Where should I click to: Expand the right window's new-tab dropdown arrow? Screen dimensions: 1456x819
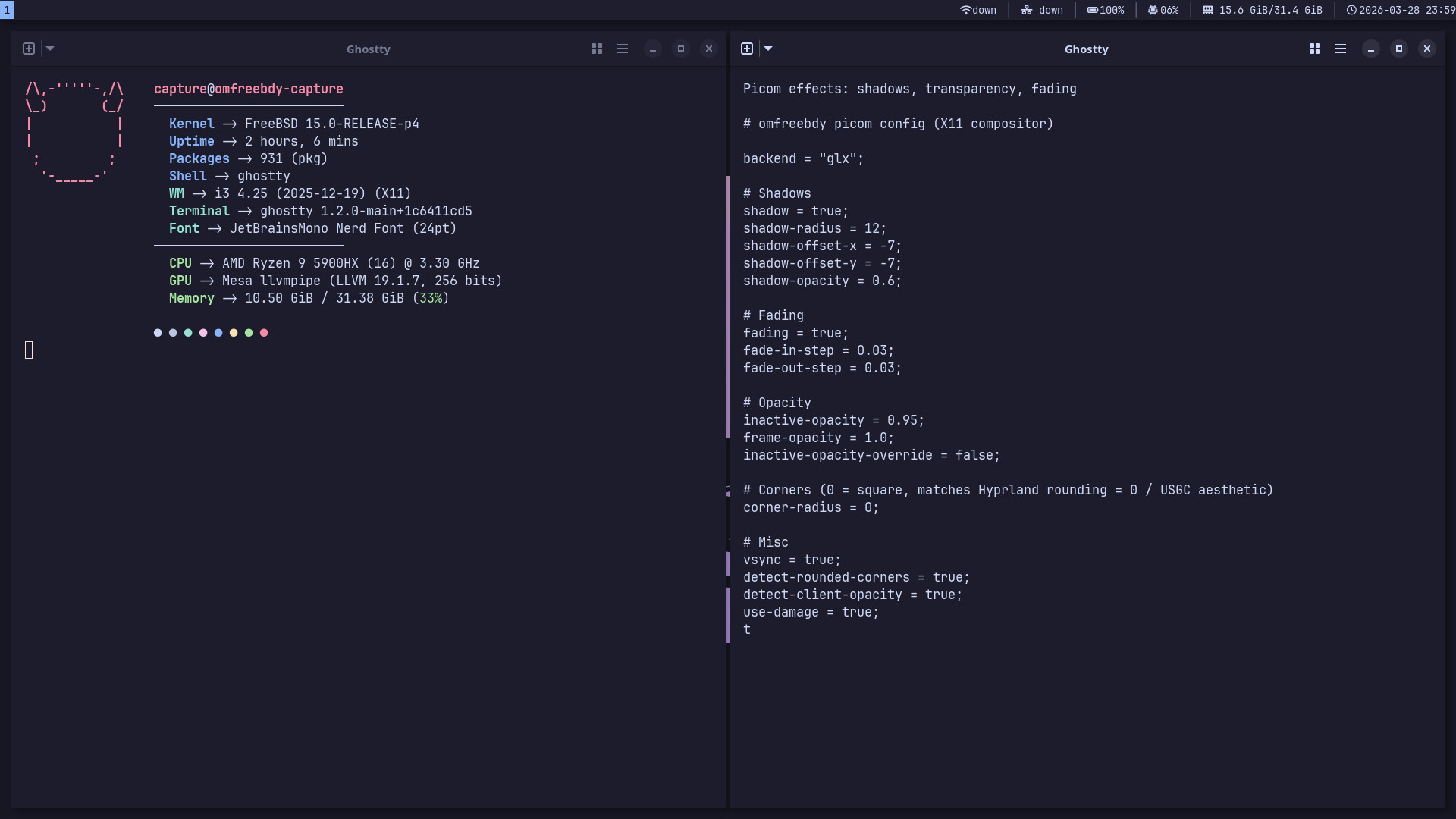pos(768,49)
